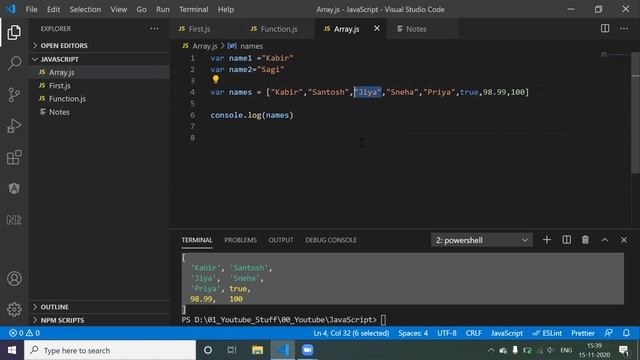
Task: Open notifications bell in status bar
Action: [x=626, y=333]
